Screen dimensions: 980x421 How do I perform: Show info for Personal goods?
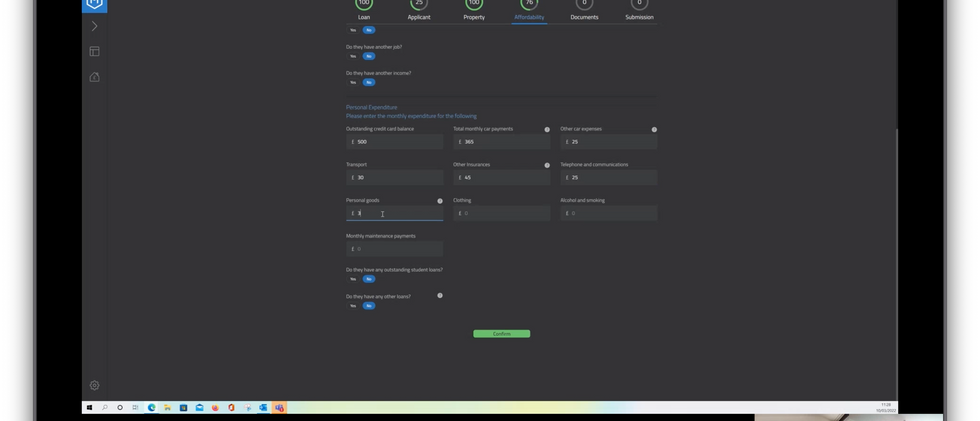(440, 201)
